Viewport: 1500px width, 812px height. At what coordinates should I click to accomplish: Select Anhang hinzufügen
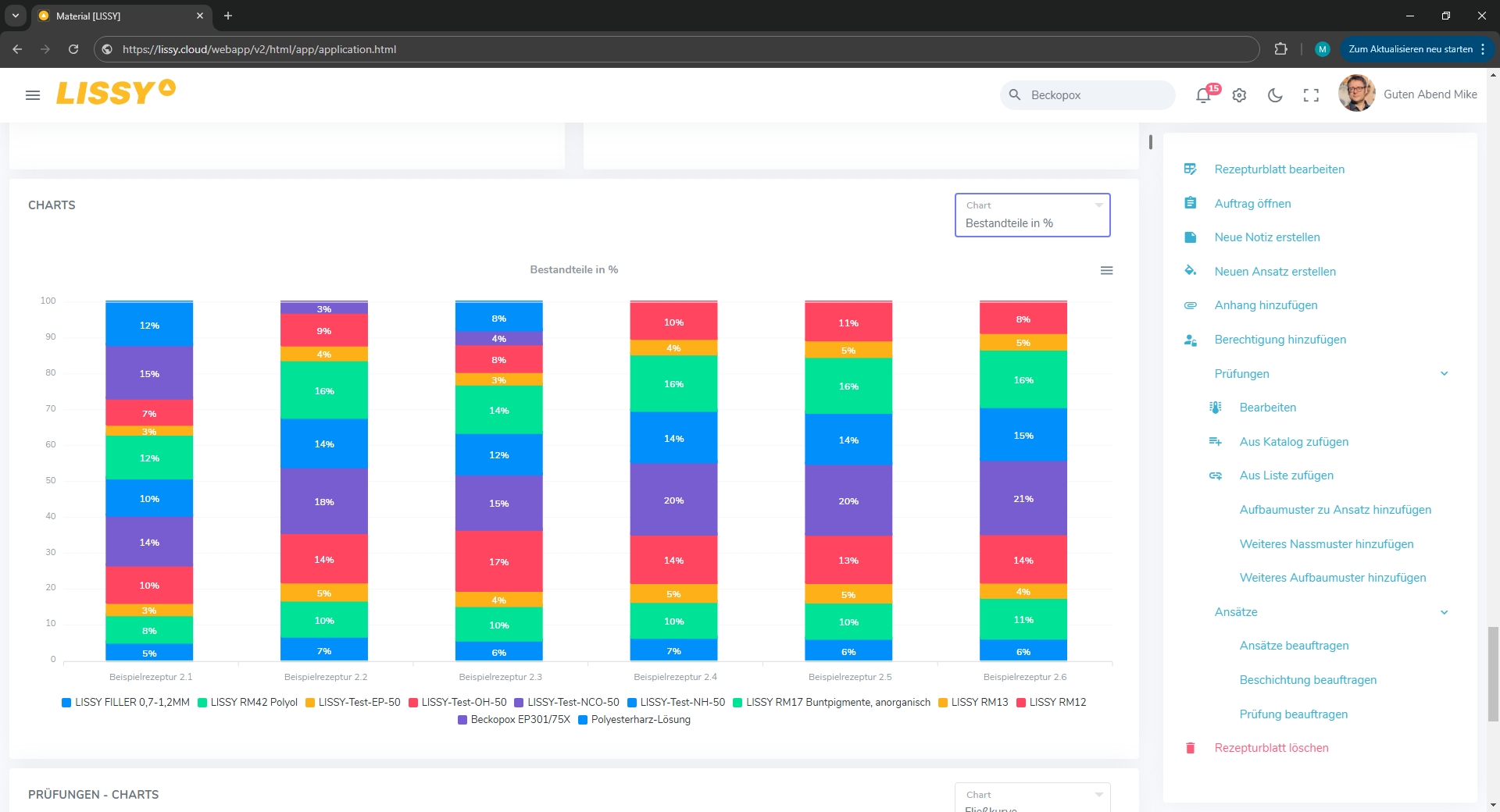tap(1266, 305)
